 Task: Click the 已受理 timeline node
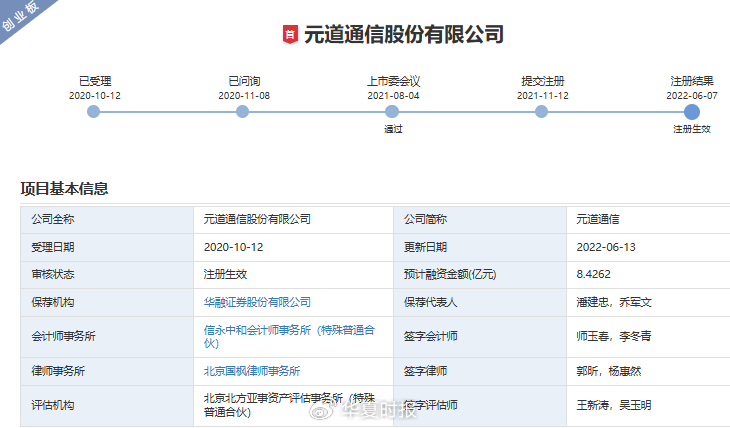click(x=94, y=112)
